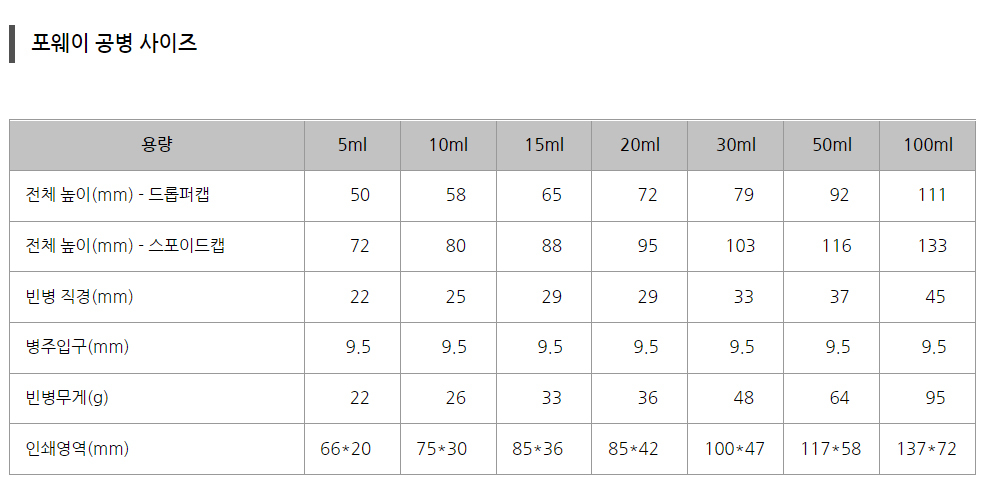
Task: Click the 빈병 직경(mm) row label
Action: click(x=79, y=297)
